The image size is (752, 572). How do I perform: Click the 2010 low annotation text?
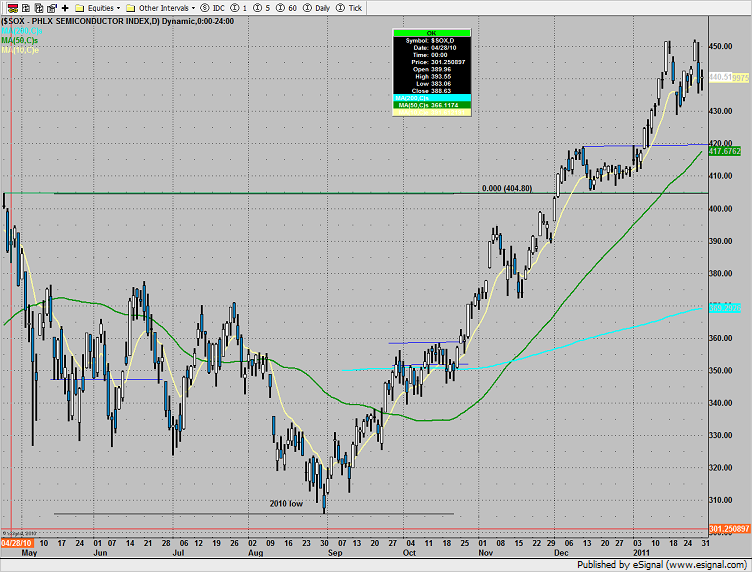pyautogui.click(x=285, y=503)
